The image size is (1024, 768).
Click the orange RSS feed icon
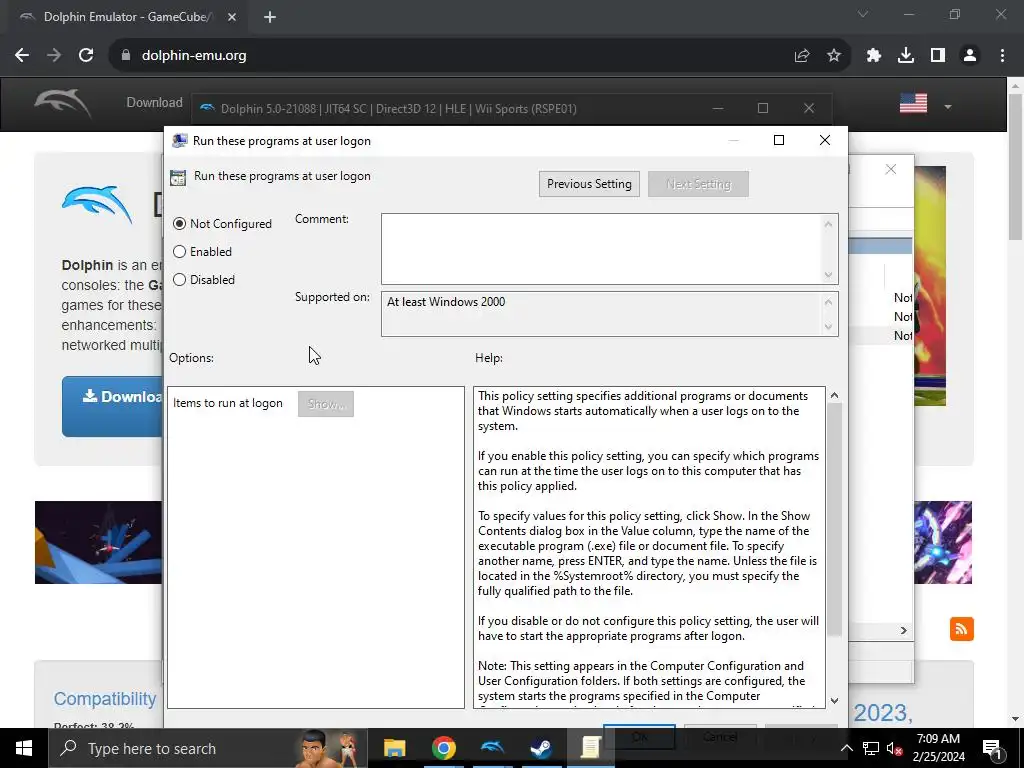pos(961,629)
